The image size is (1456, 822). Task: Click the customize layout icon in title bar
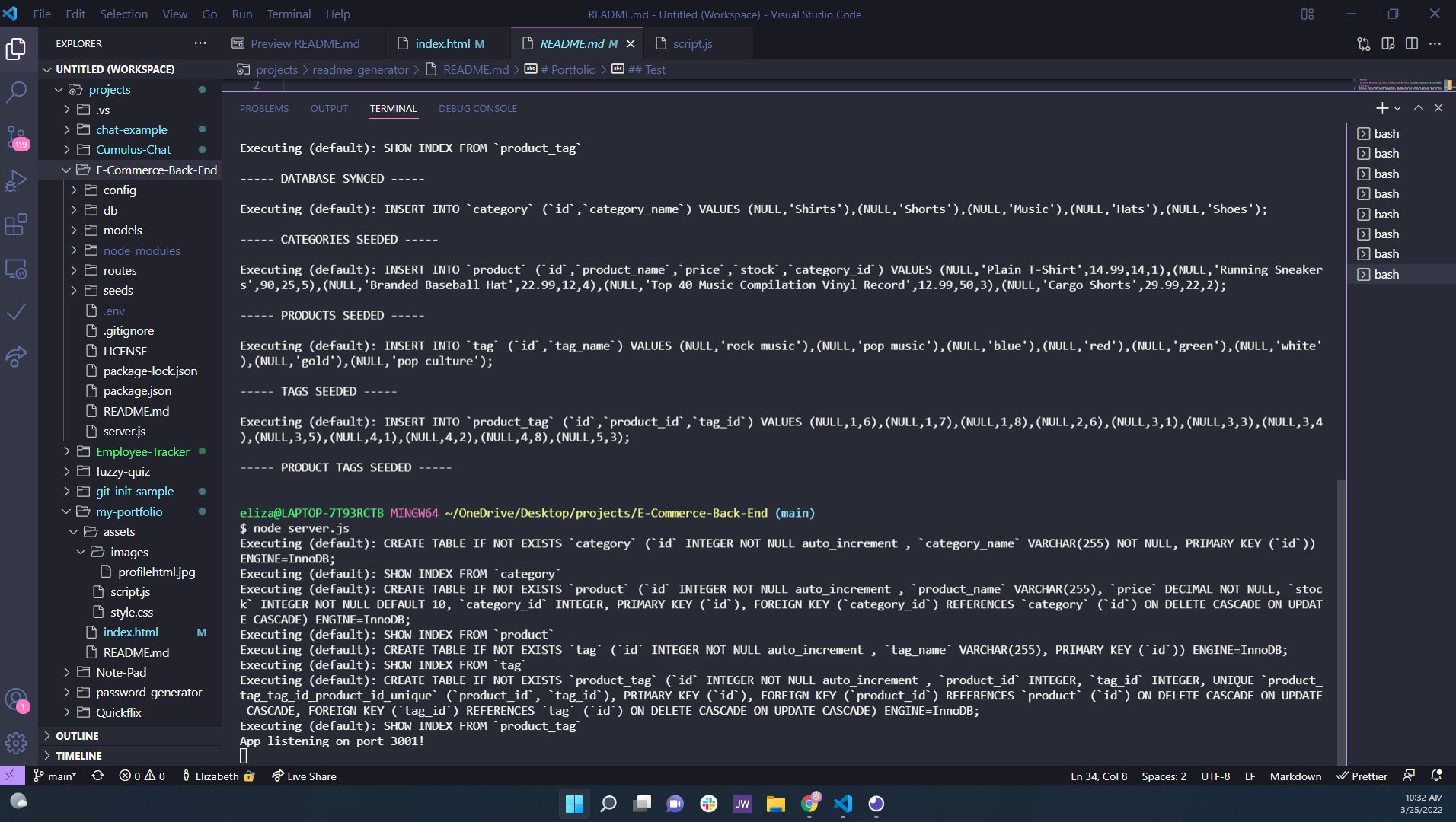click(1308, 14)
